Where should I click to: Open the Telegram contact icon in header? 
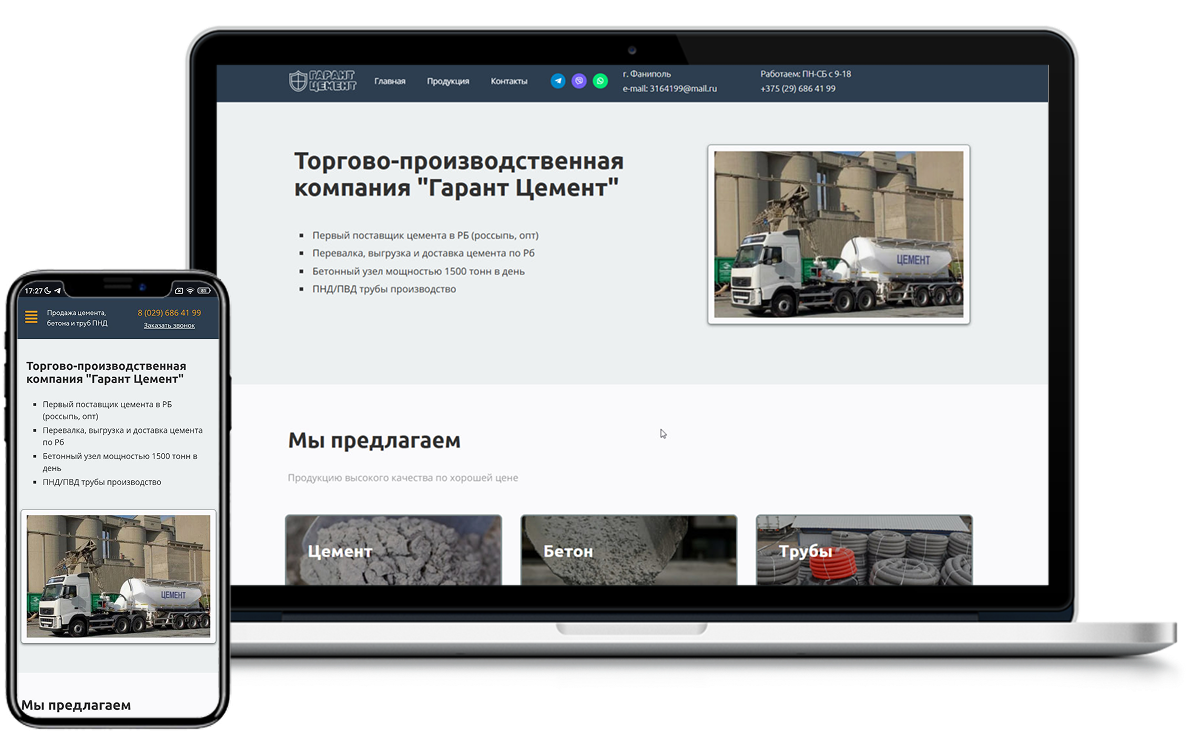[558, 81]
